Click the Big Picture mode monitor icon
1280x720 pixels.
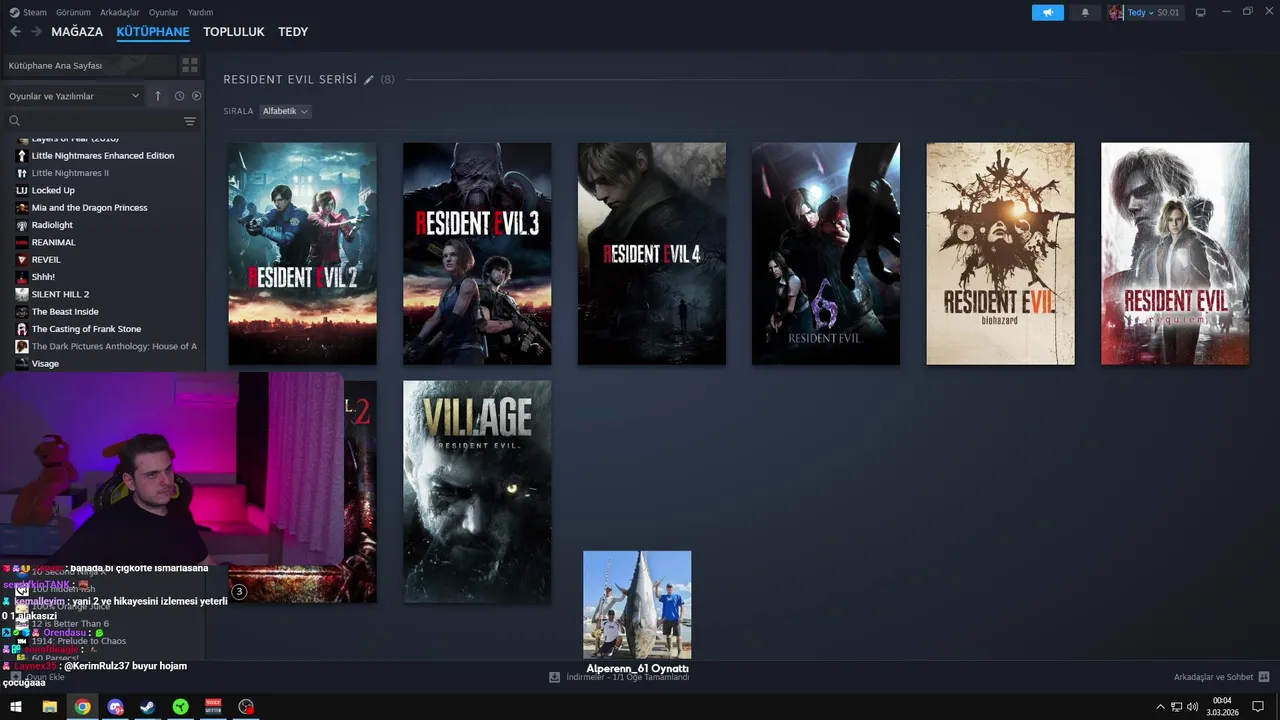pos(1201,12)
